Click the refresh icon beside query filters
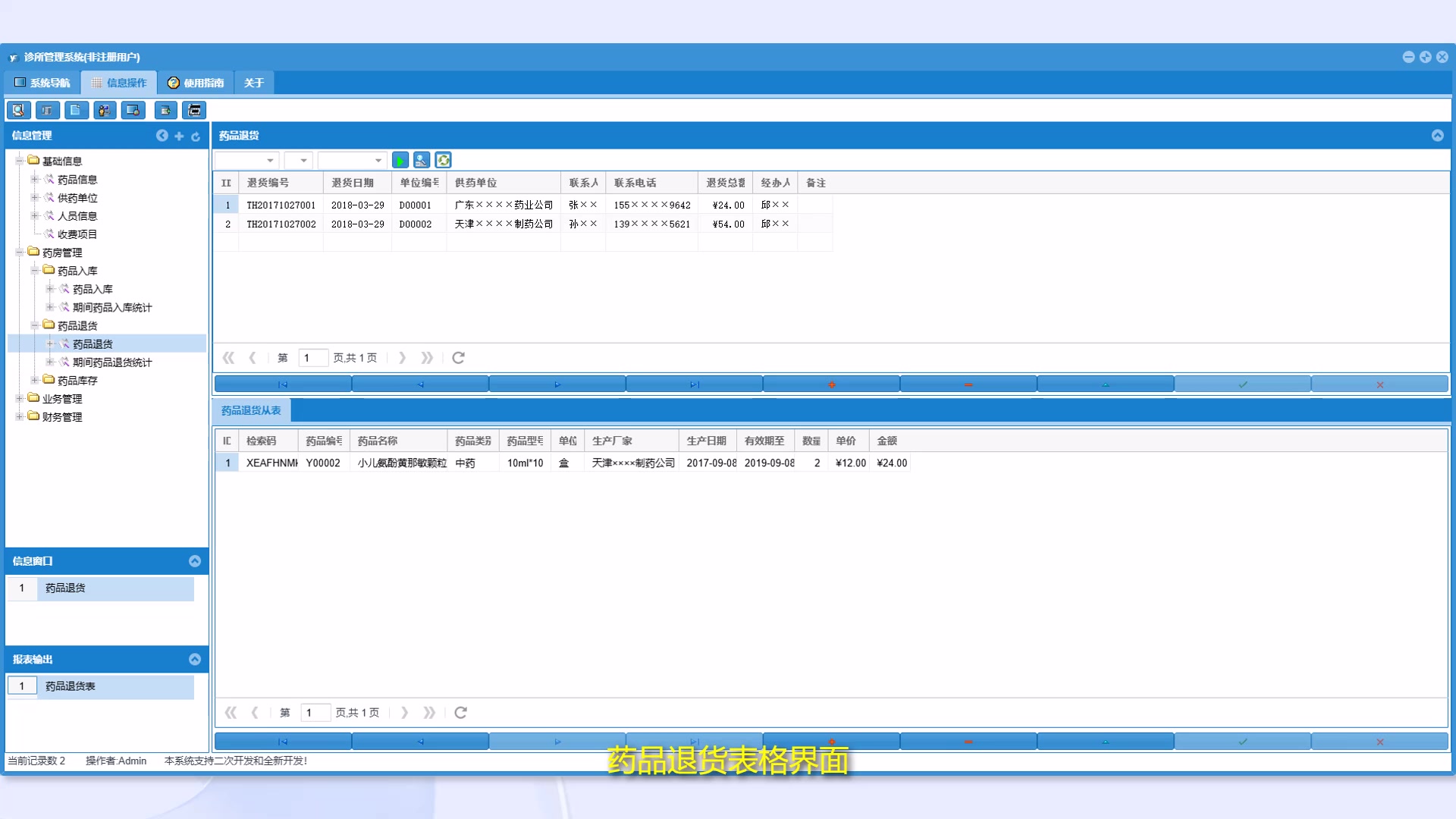This screenshot has height=819, width=1456. pyautogui.click(x=444, y=160)
